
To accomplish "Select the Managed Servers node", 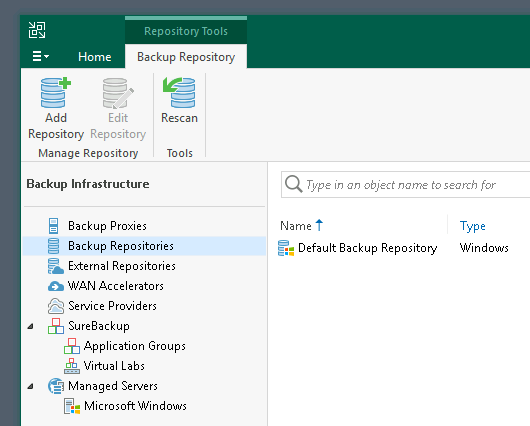I will pos(113,386).
